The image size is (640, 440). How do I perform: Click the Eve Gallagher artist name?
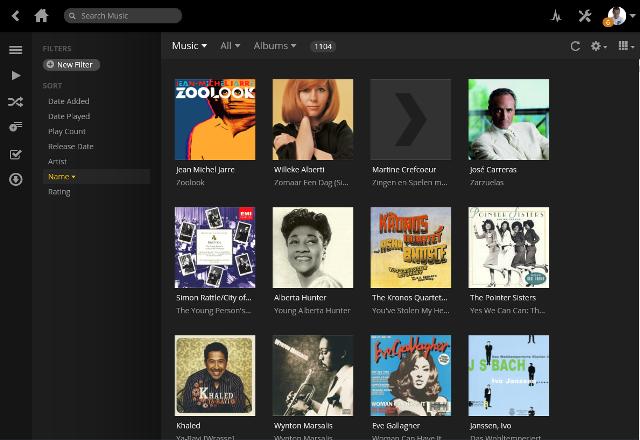pos(396,426)
